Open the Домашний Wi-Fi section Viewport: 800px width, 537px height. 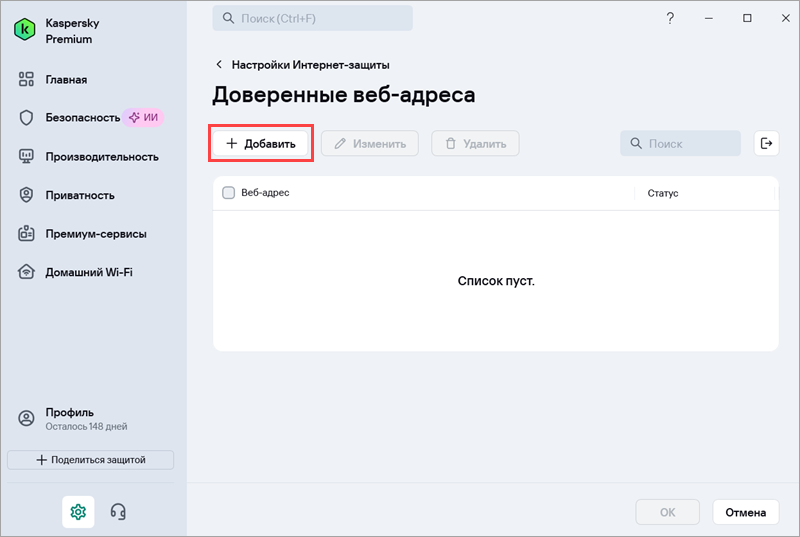pos(89,272)
